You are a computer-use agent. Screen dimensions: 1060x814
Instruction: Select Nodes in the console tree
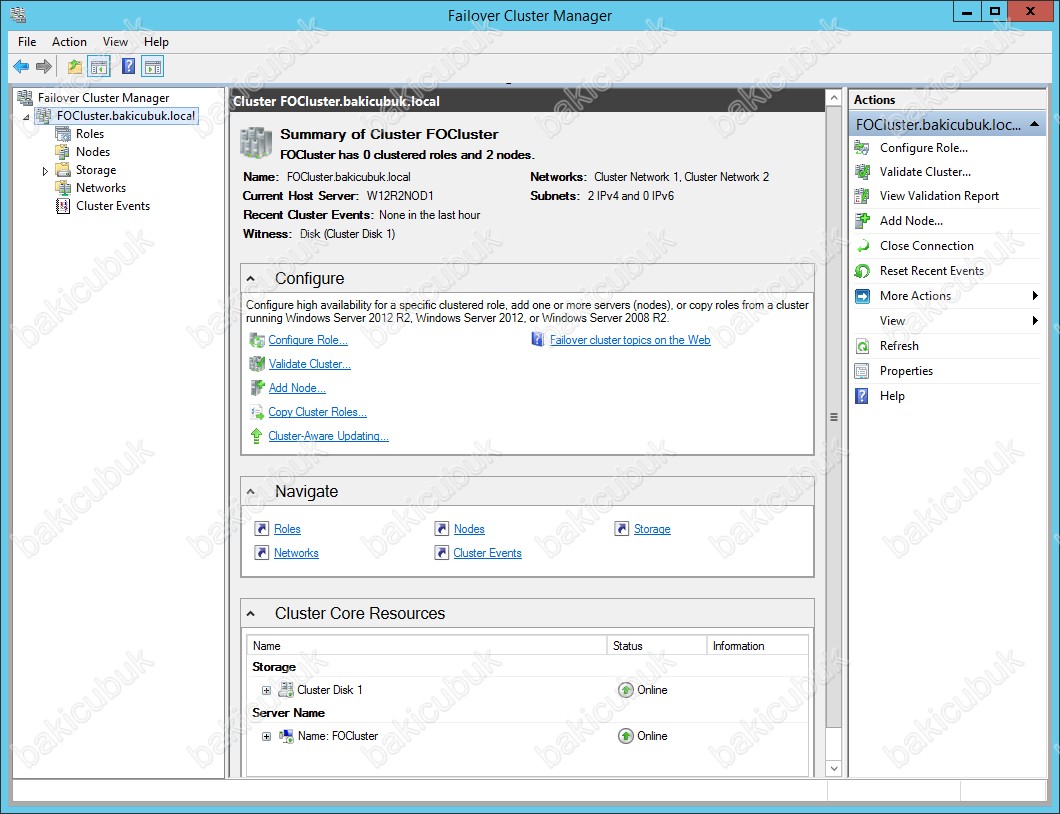pos(93,152)
